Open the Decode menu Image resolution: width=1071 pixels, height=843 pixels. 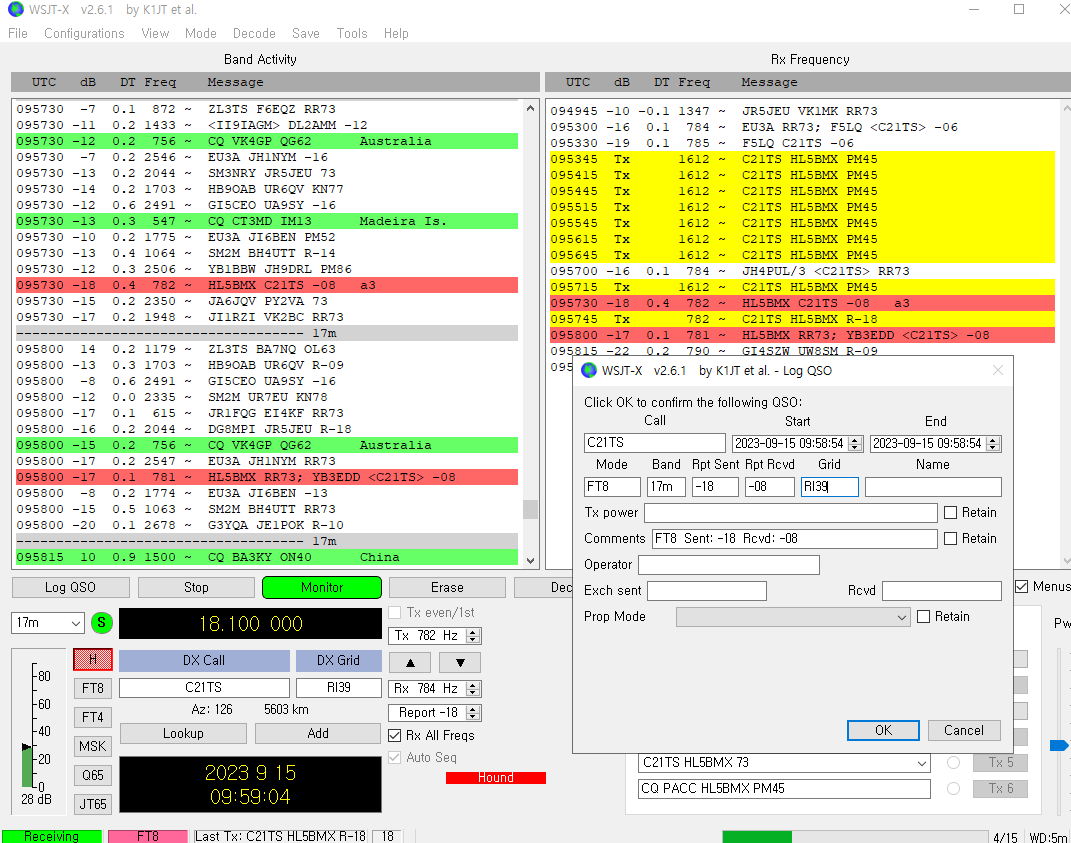point(254,33)
